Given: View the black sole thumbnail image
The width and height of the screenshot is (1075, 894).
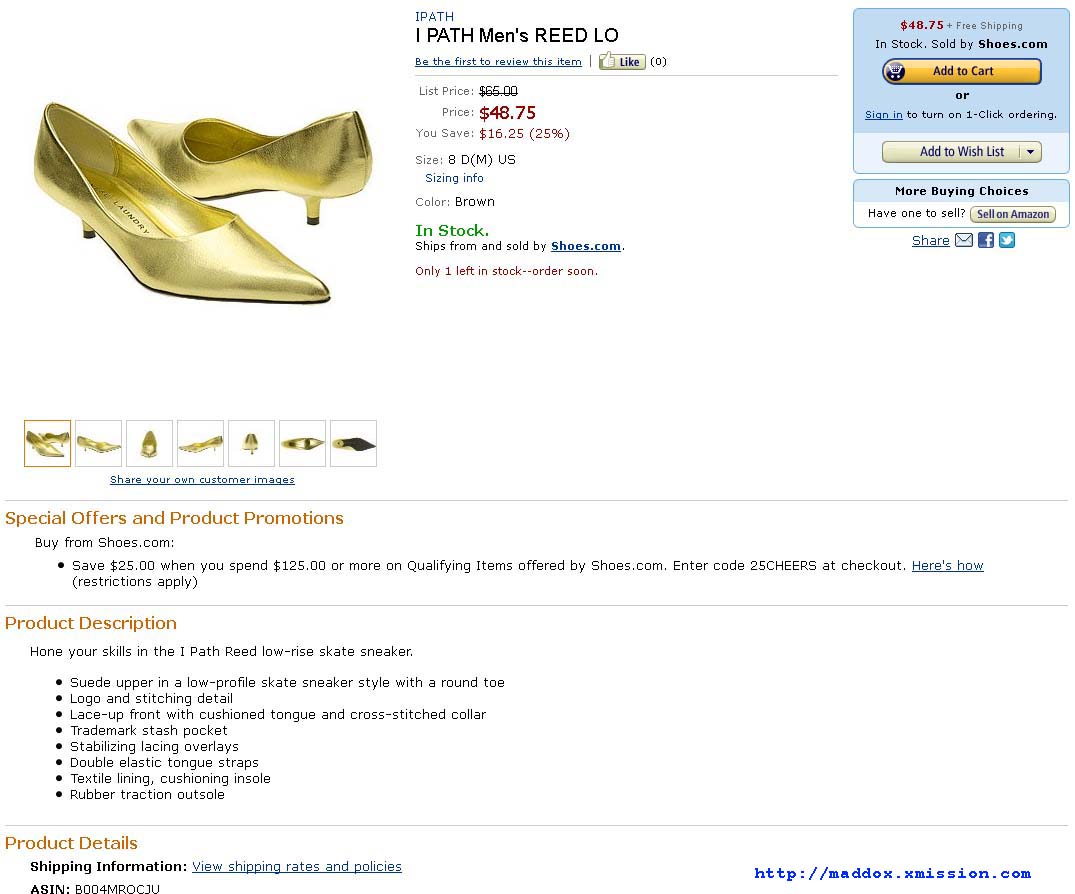Looking at the screenshot, I should pyautogui.click(x=353, y=443).
